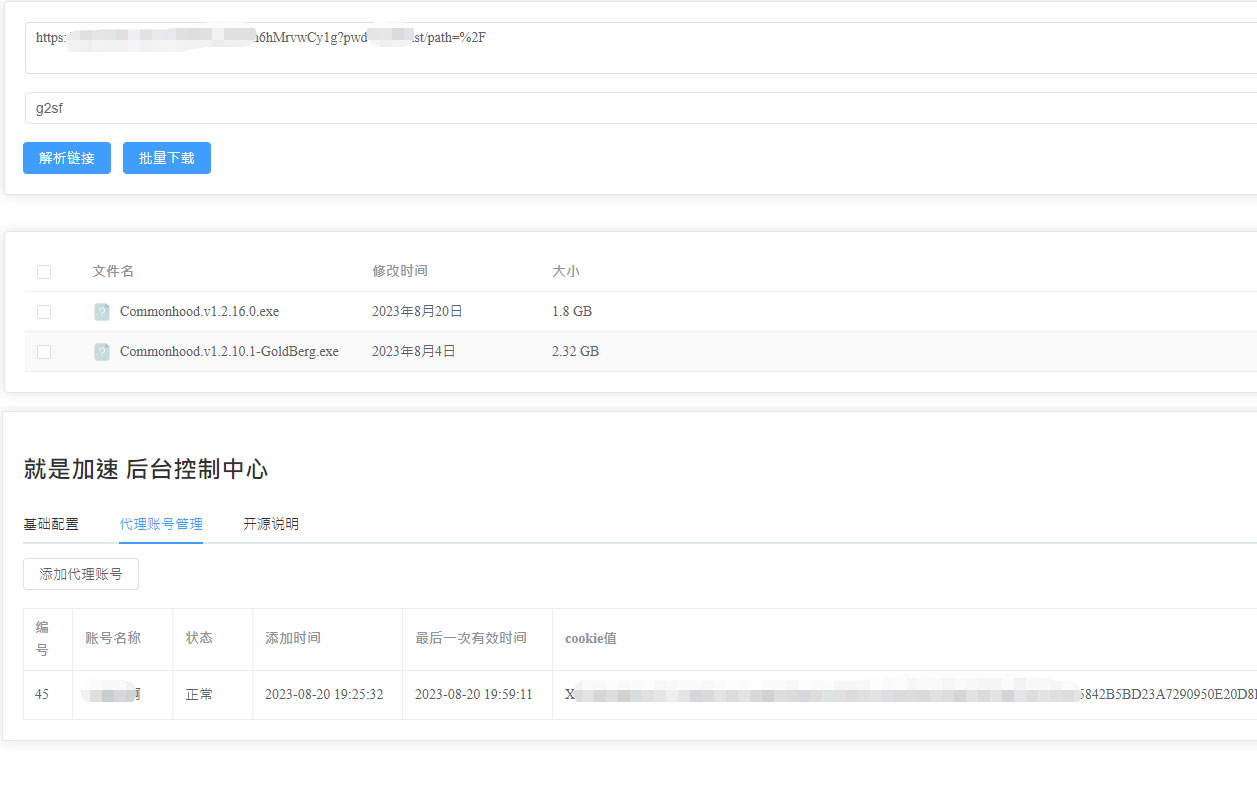Switch to the 基础配置 tab

coord(51,523)
